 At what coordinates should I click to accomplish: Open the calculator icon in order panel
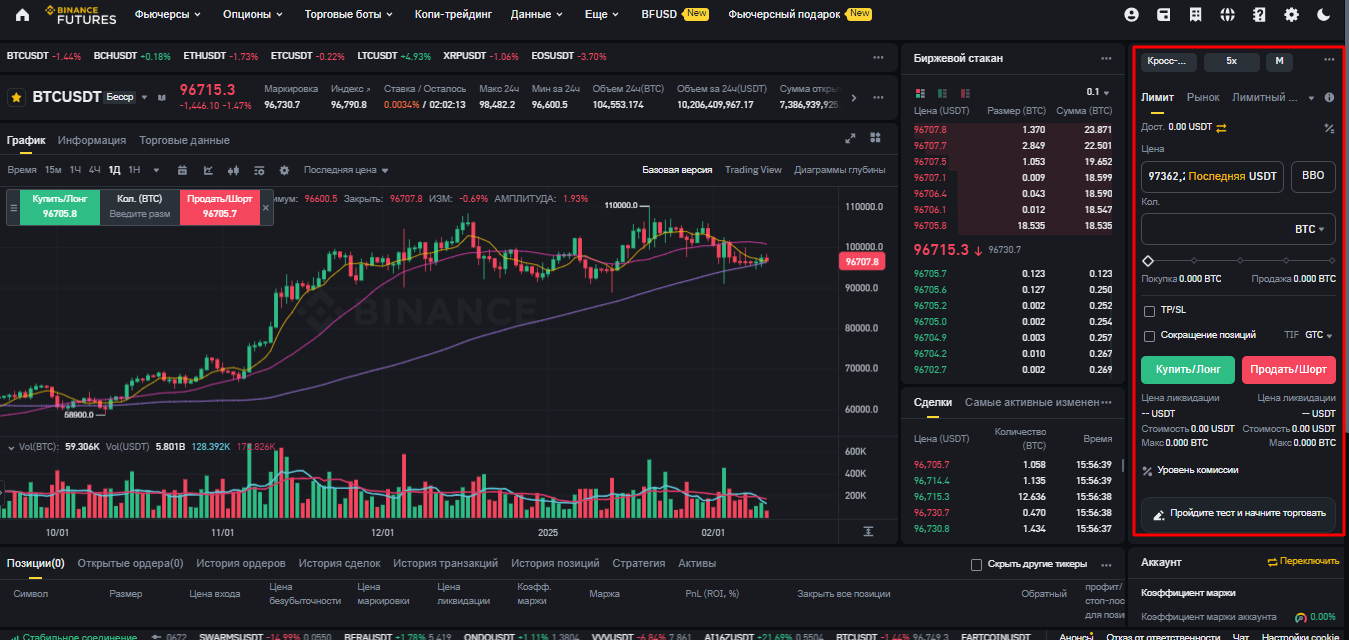coord(1329,128)
